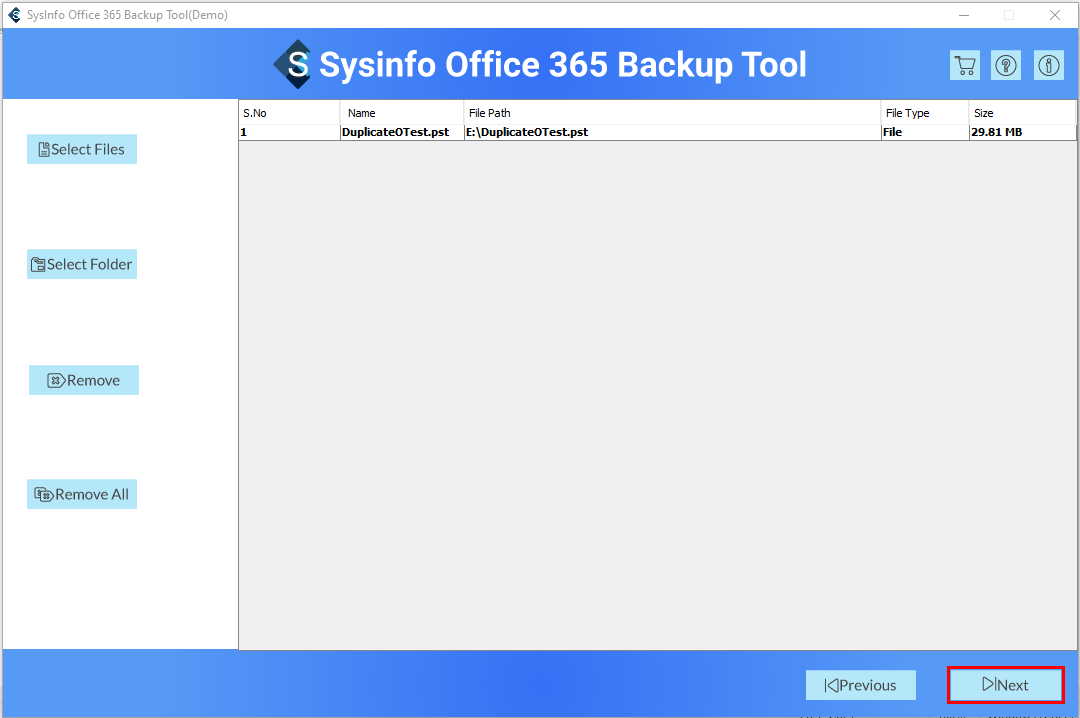Click the Select Files button
1080x718 pixels.
click(x=82, y=149)
